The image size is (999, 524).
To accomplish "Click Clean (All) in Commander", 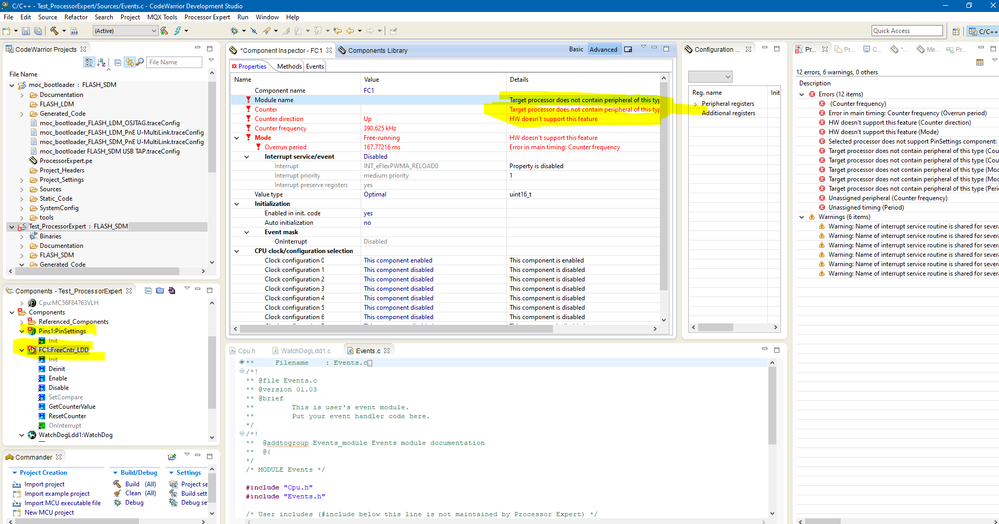I will pyautogui.click(x=140, y=493).
